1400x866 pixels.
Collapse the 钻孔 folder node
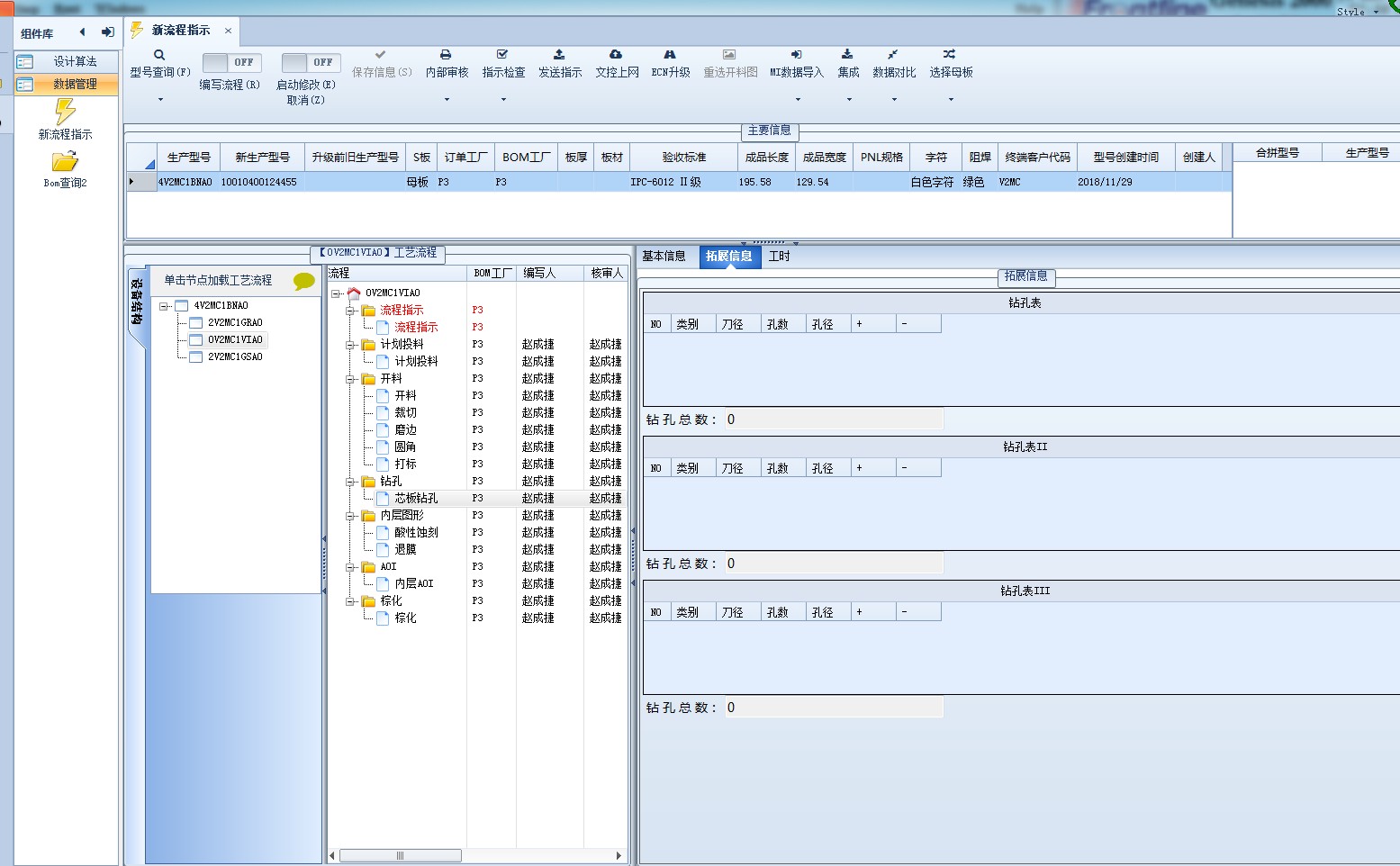[x=350, y=482]
